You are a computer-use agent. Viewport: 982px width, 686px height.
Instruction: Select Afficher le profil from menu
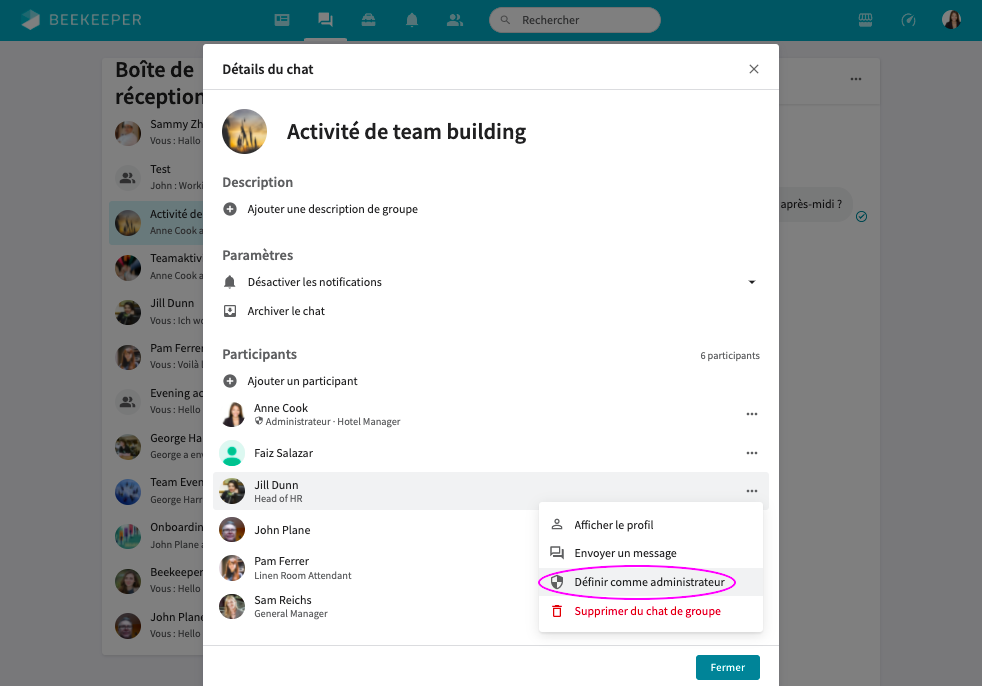(613, 525)
